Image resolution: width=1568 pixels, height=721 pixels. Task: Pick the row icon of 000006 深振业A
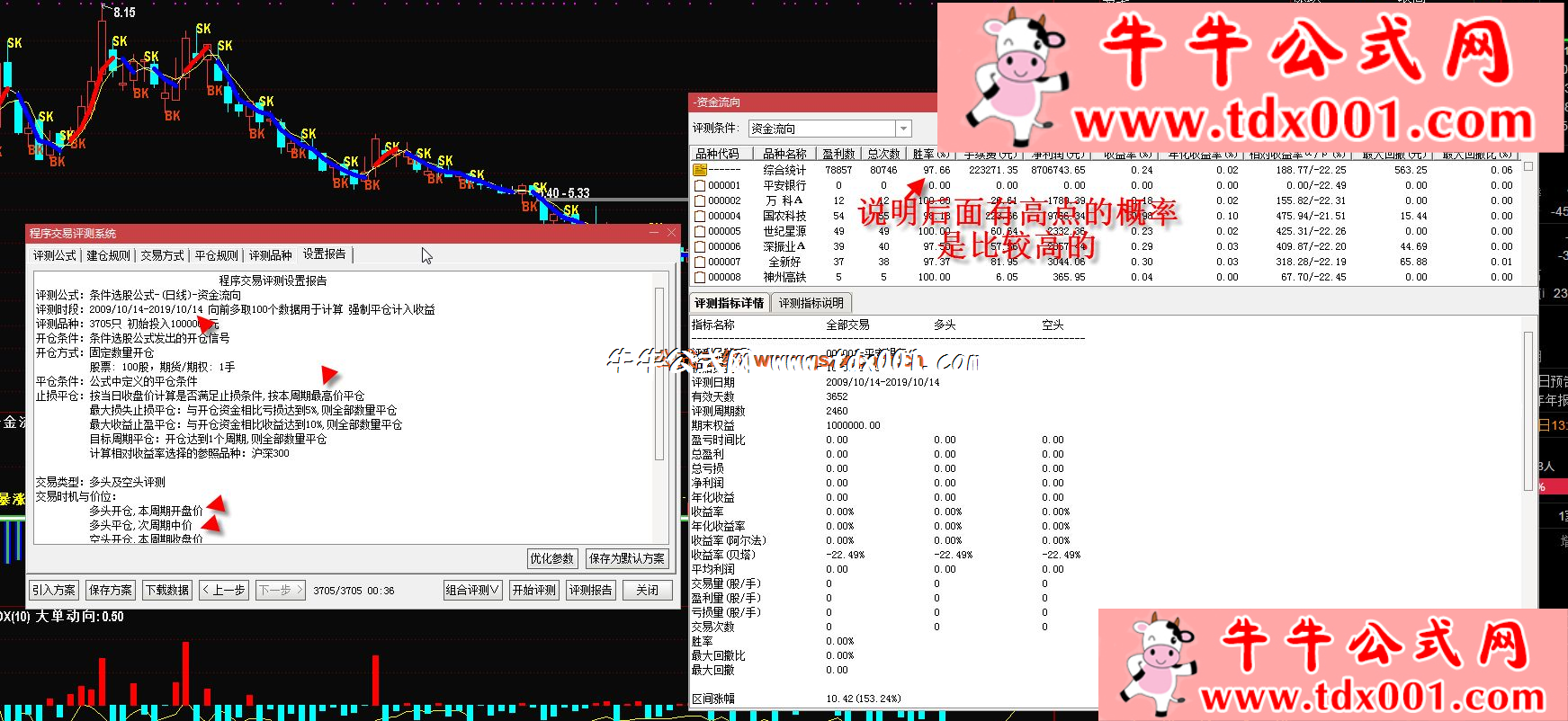coord(700,246)
